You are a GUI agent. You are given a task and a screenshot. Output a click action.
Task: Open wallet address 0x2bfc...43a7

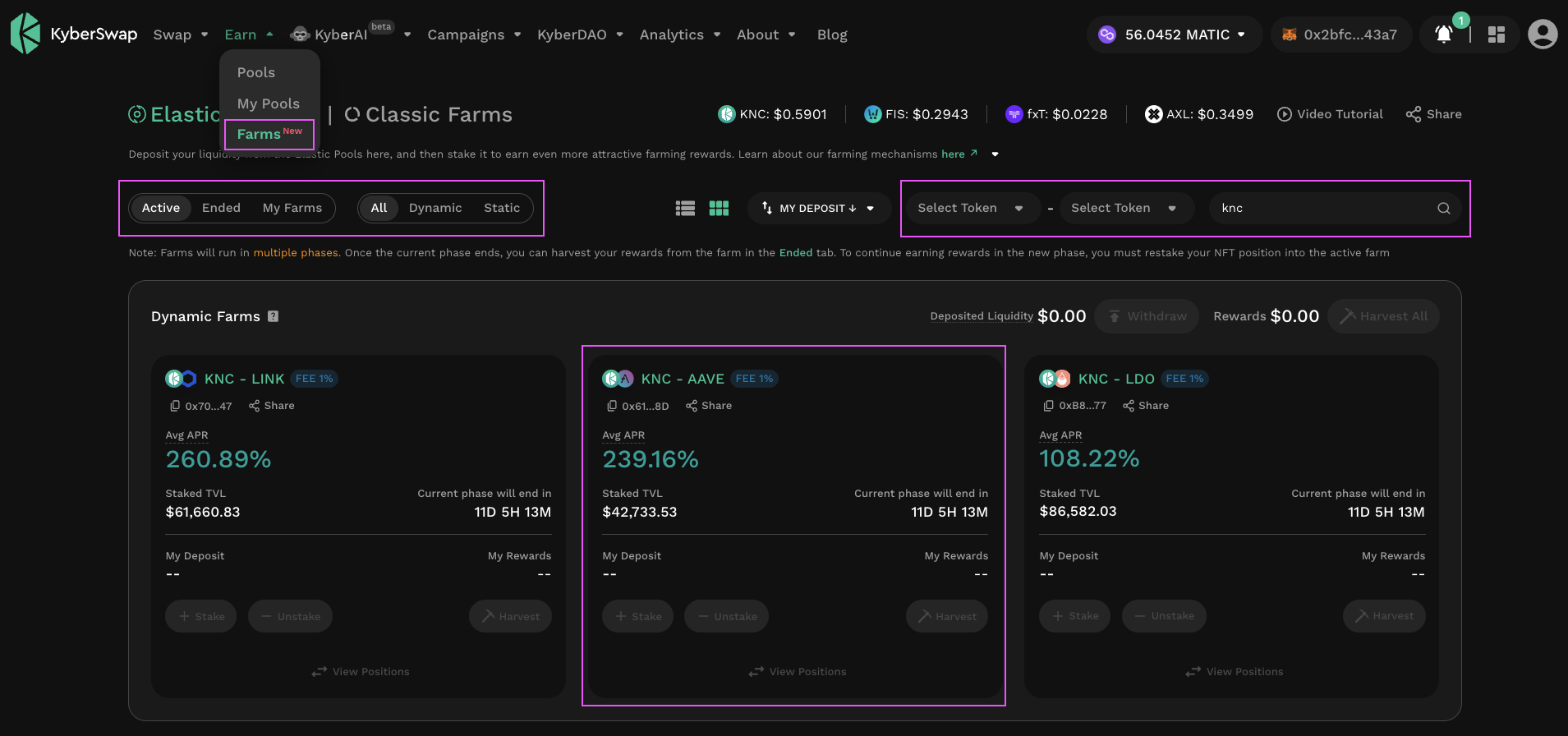(x=1340, y=34)
